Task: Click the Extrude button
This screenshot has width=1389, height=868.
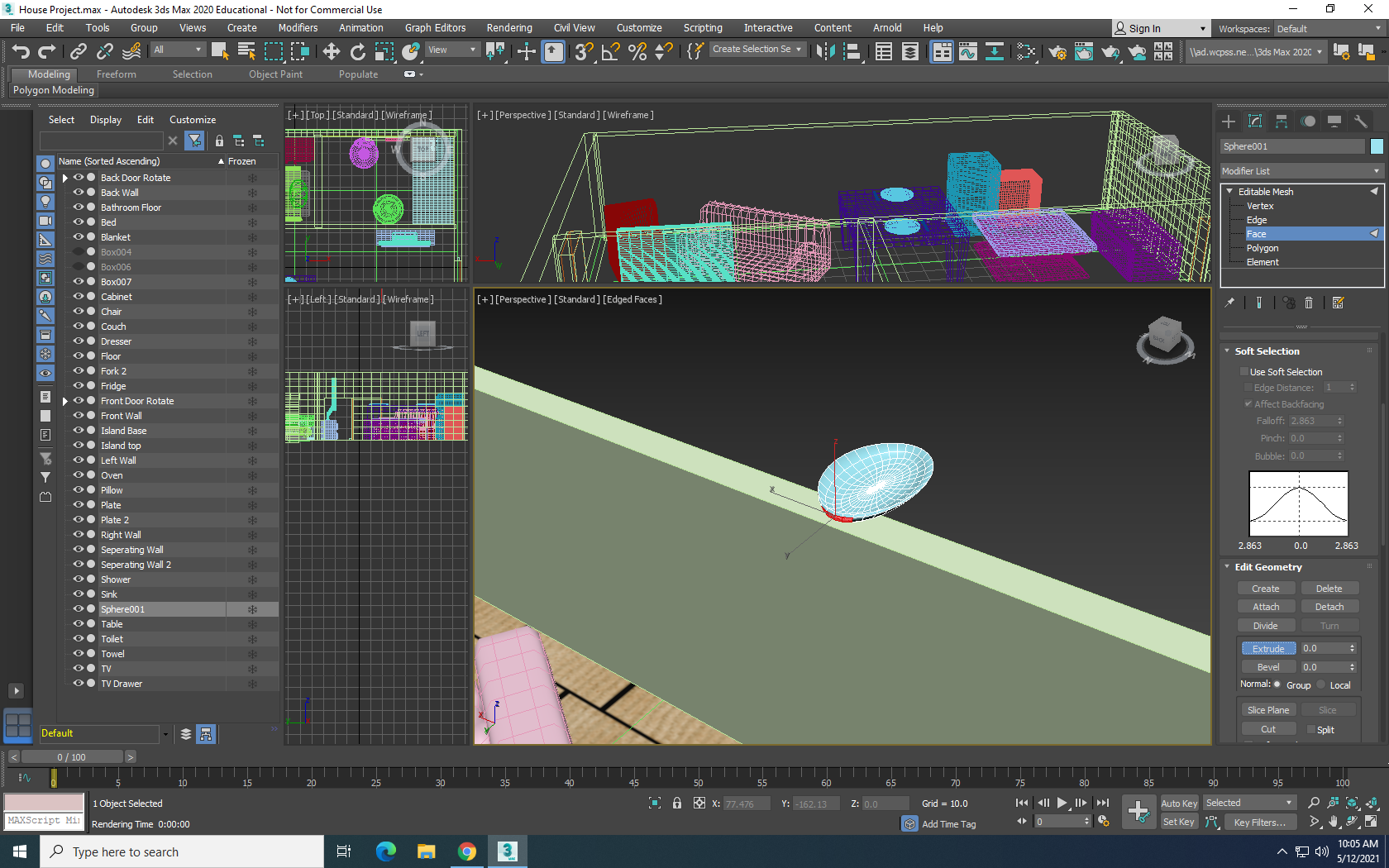Action: point(1268,649)
